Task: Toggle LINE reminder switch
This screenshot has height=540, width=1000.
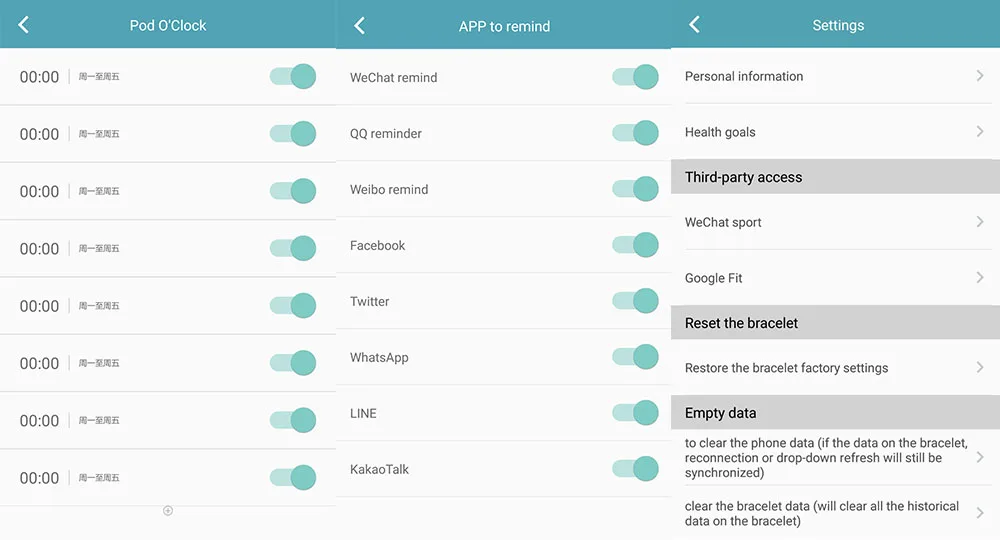Action: (635, 413)
